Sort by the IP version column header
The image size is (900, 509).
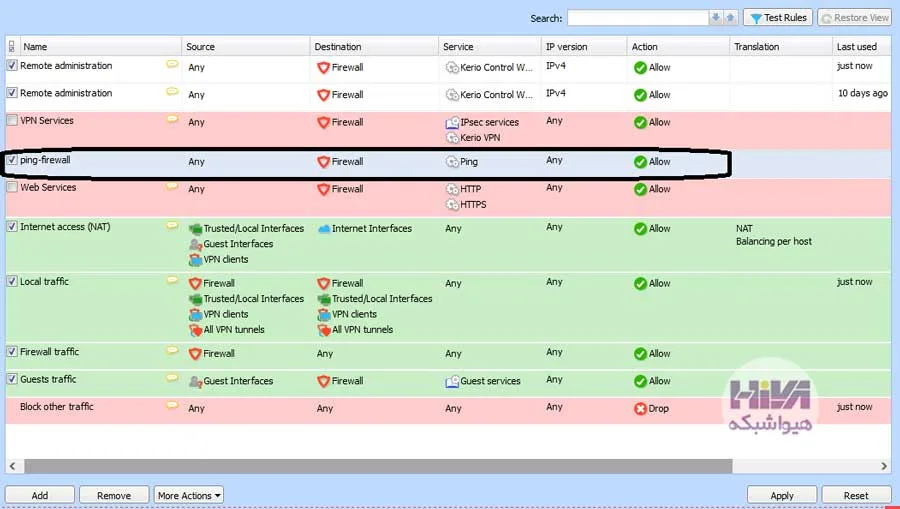pyautogui.click(x=584, y=46)
